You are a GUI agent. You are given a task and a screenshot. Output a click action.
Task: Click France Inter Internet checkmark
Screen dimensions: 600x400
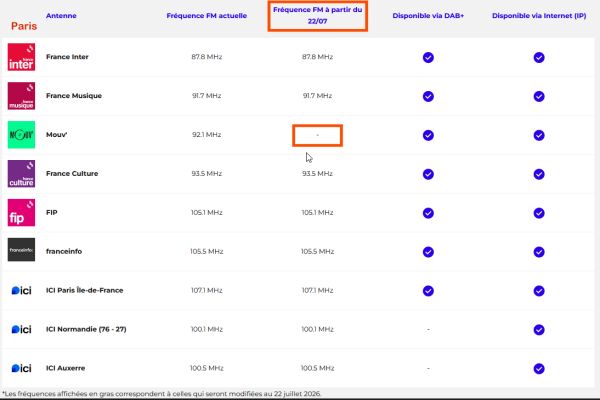539,57
